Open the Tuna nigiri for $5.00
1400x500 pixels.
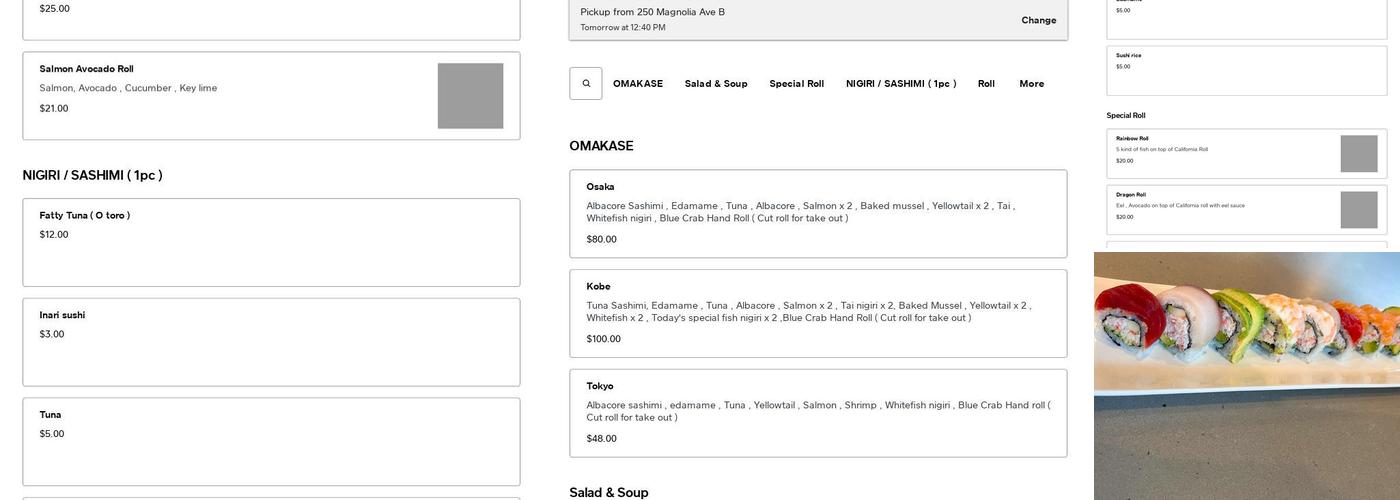click(x=271, y=441)
